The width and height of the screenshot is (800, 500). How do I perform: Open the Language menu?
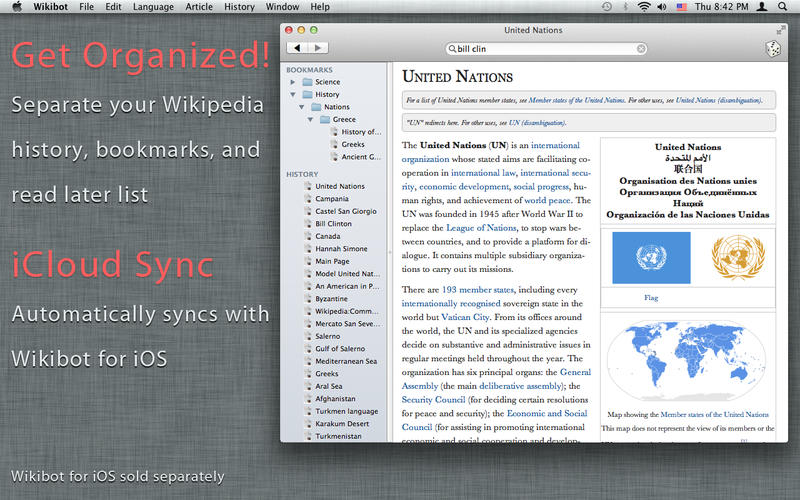pos(152,7)
